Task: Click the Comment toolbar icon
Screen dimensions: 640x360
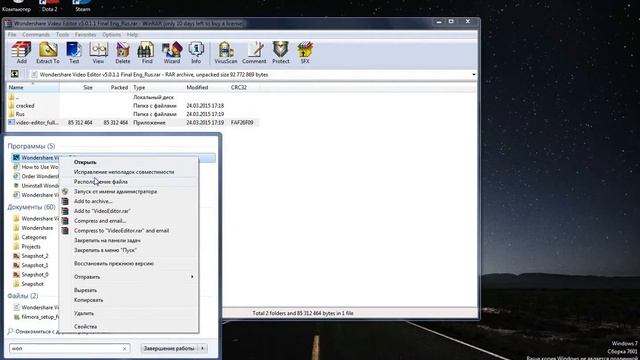Action: (254, 53)
